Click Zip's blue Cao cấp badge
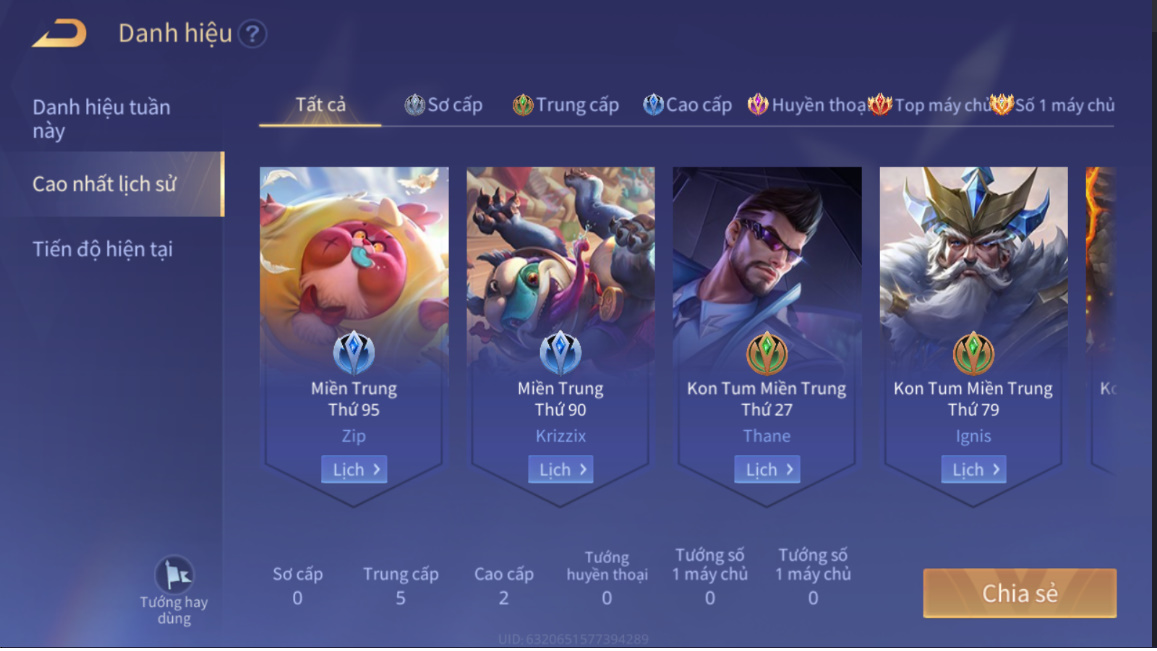Image resolution: width=1157 pixels, height=651 pixels. click(353, 353)
